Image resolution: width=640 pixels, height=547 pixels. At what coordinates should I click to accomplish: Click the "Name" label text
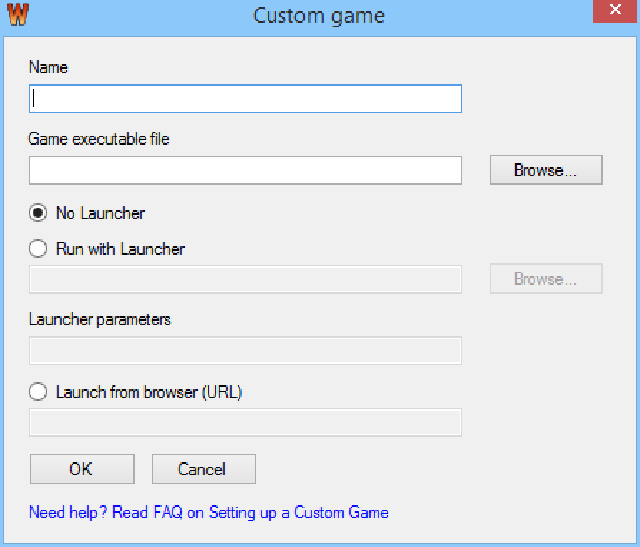tap(48, 68)
